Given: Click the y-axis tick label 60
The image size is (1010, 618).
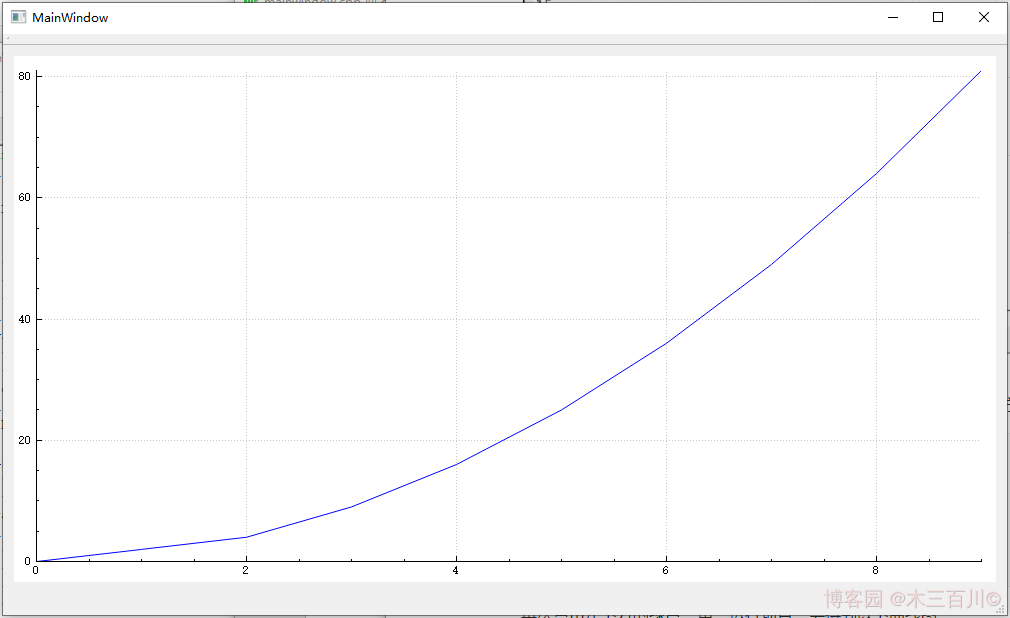Looking at the screenshot, I should coord(25,197).
